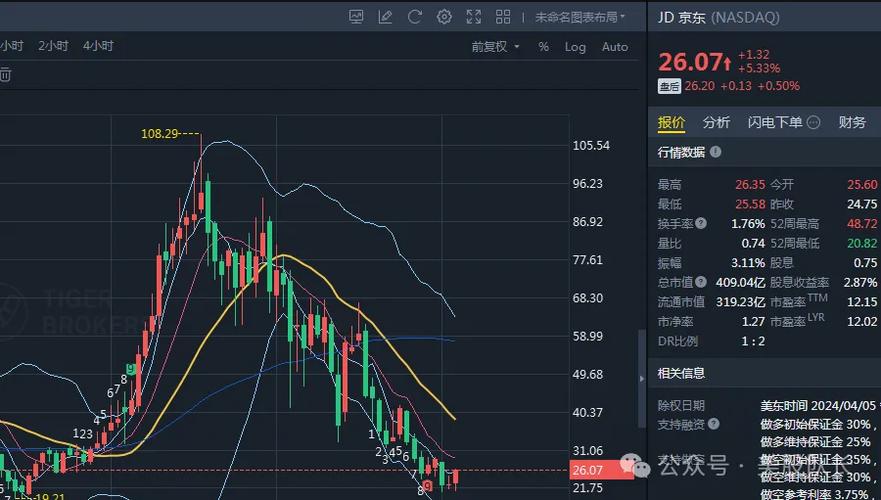
Task: Open chart settings gear icon
Action: [x=444, y=17]
